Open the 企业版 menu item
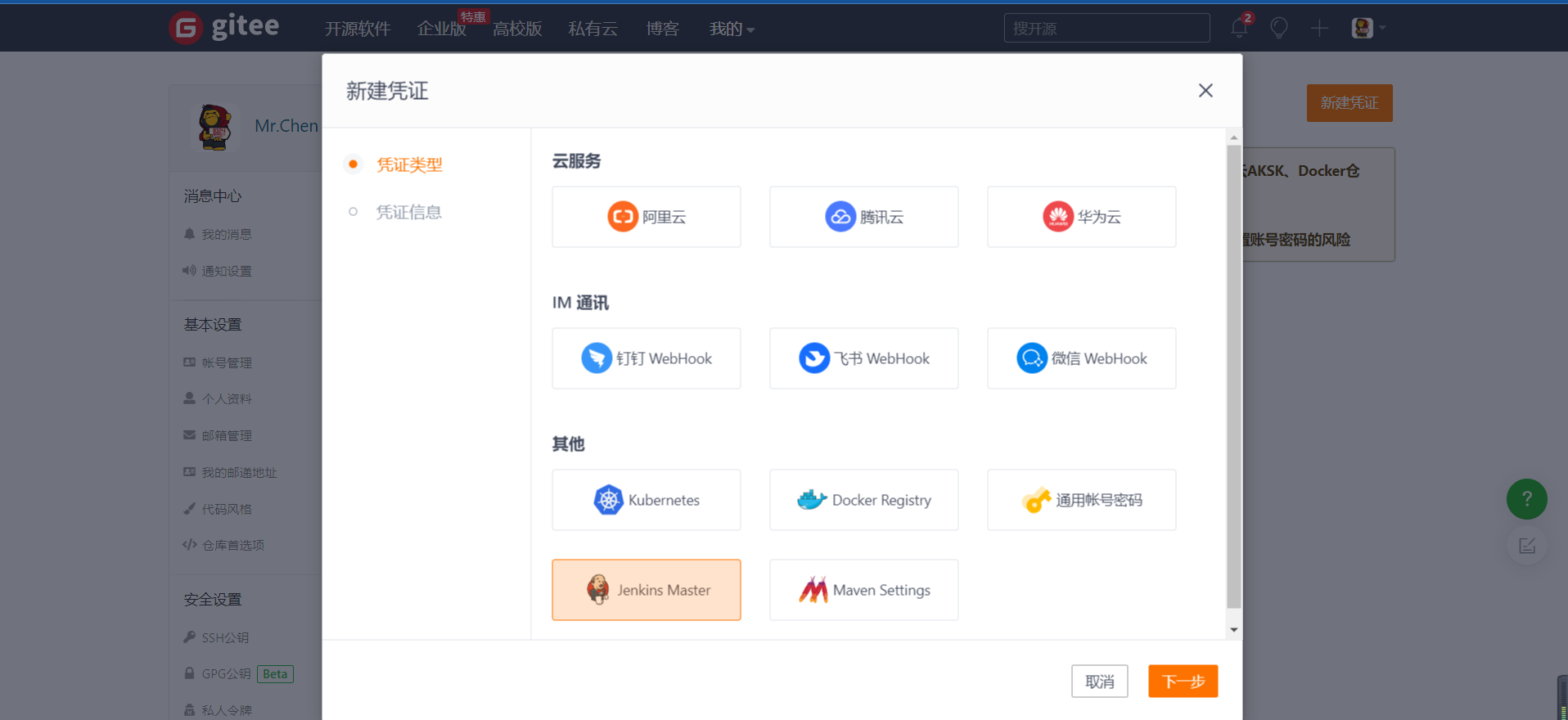 click(x=442, y=29)
